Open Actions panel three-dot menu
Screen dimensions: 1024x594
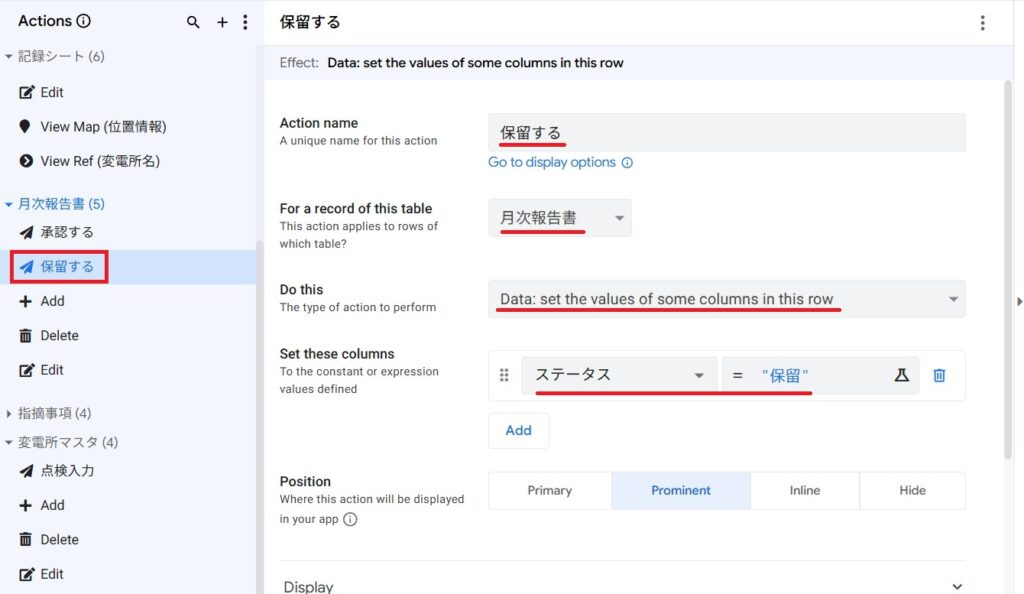[245, 22]
